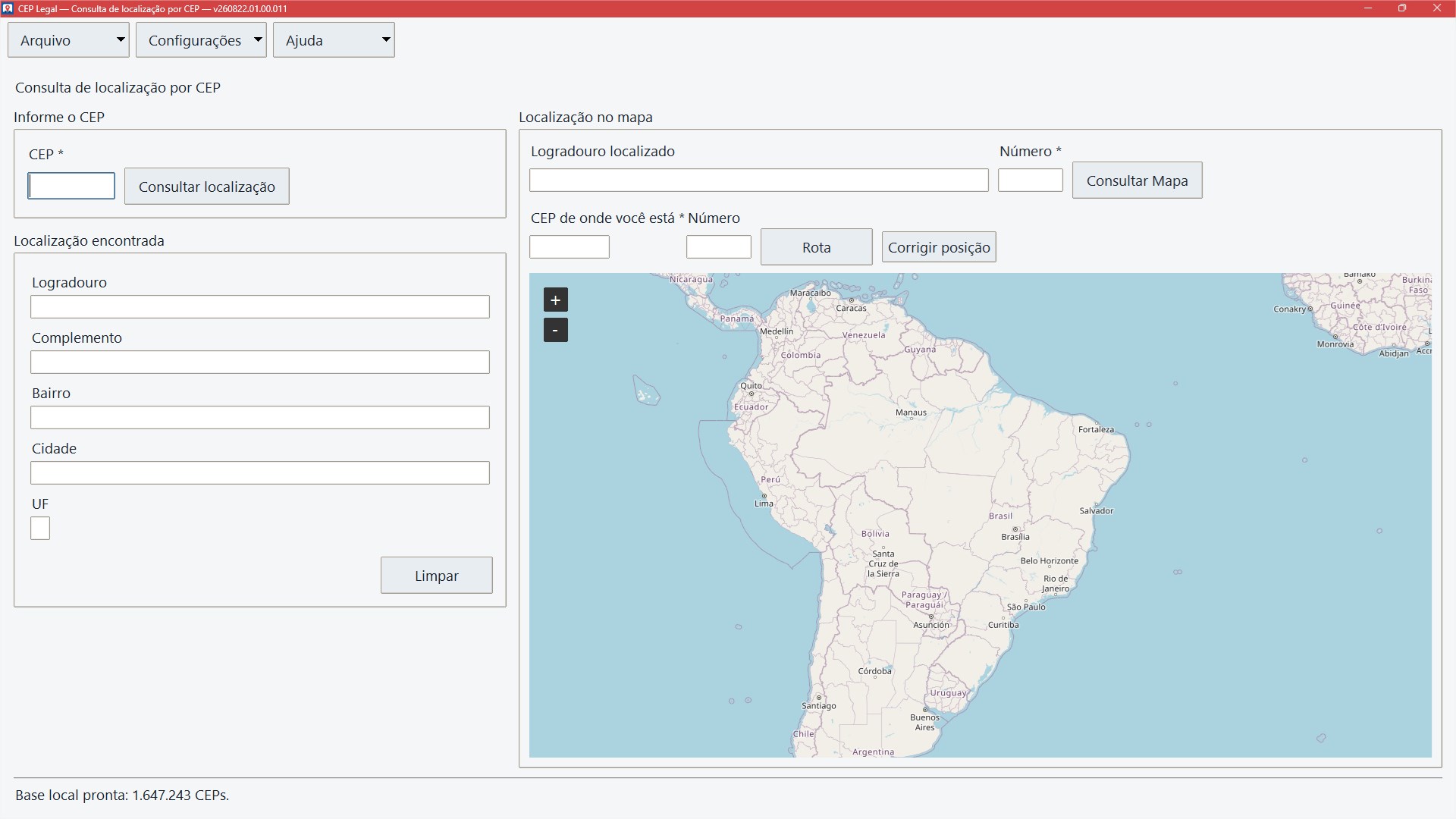Zoom in the map with plus button
Image resolution: width=1456 pixels, height=819 pixels.
[555, 300]
